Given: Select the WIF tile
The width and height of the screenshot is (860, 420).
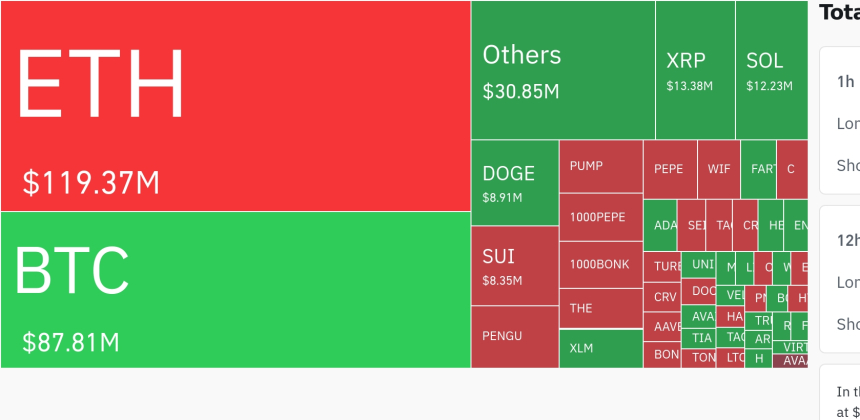Looking at the screenshot, I should pyautogui.click(x=719, y=169).
